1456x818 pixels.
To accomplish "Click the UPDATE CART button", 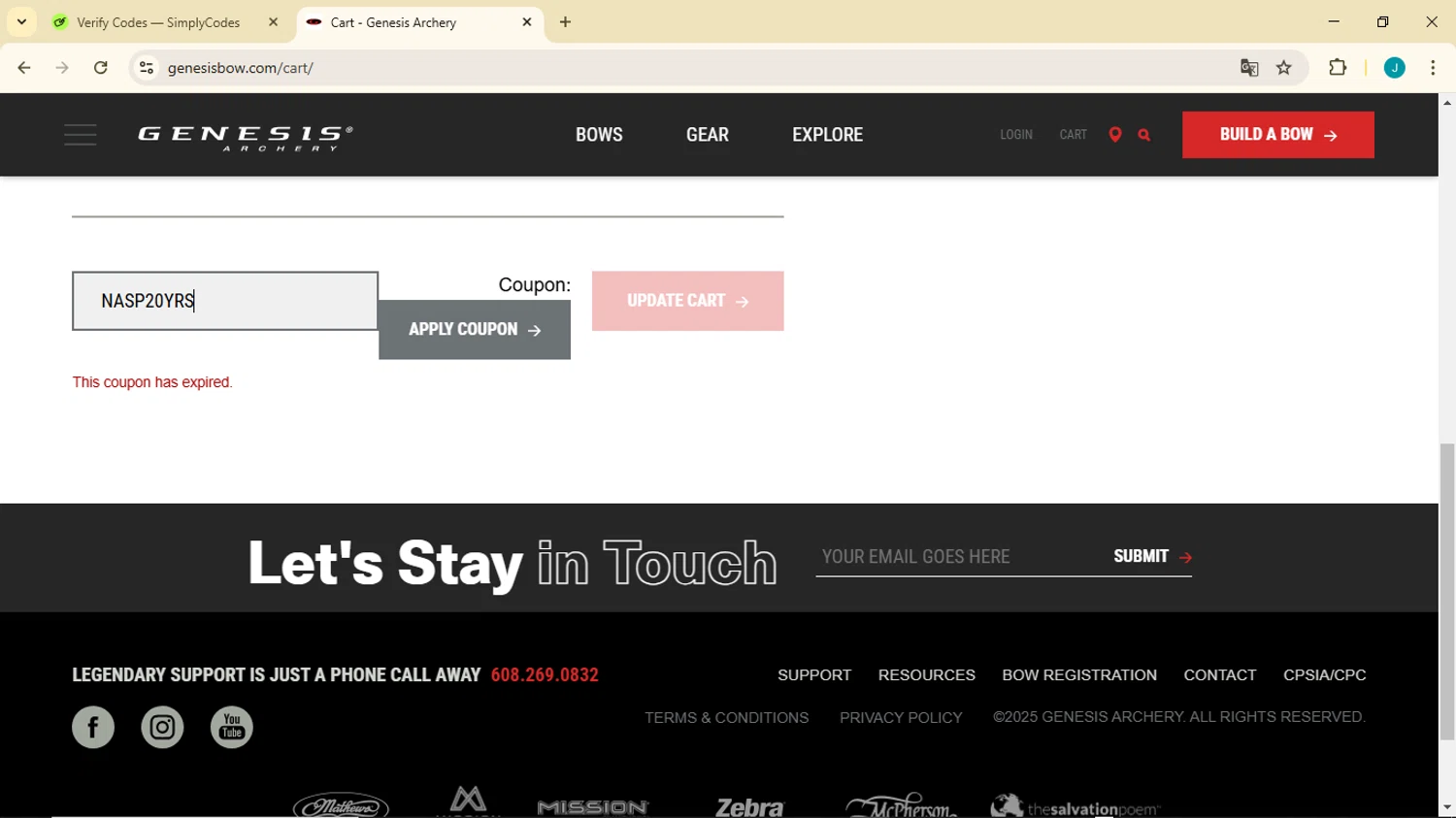I will 688,301.
